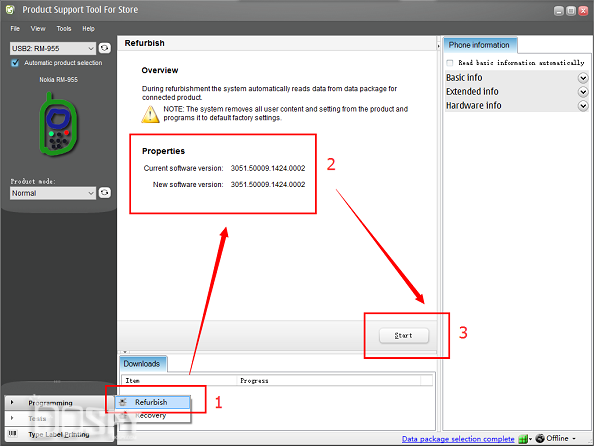Open the Data package selection complete link
The height and width of the screenshot is (446, 594).
tap(458, 439)
